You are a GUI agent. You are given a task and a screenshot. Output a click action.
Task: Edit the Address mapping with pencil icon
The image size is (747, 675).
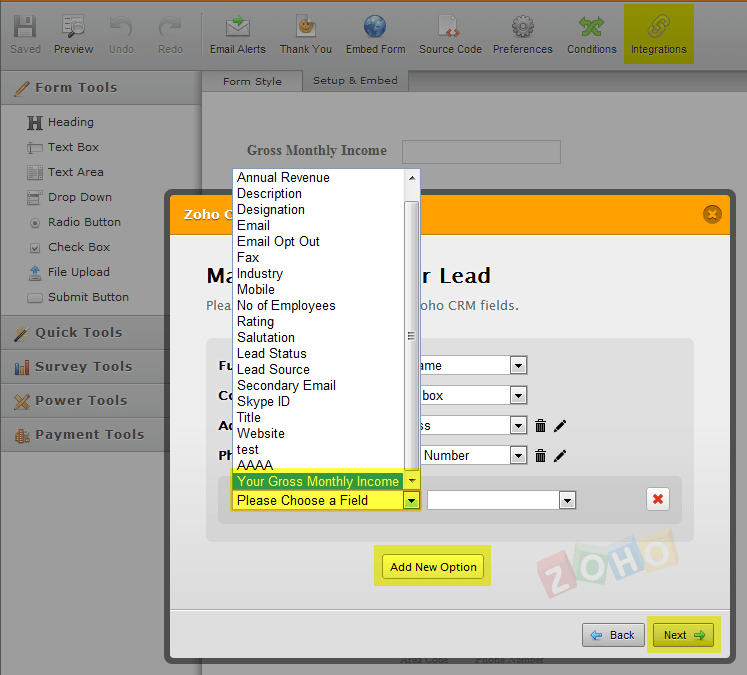tap(560, 425)
